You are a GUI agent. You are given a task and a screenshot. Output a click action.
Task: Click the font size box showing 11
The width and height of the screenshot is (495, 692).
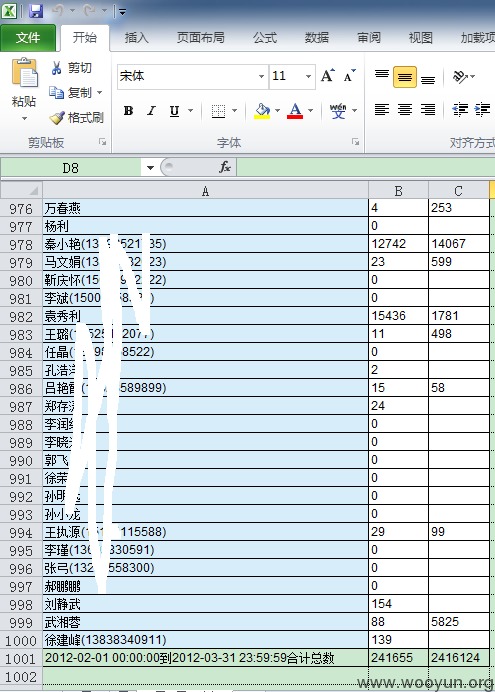[286, 76]
